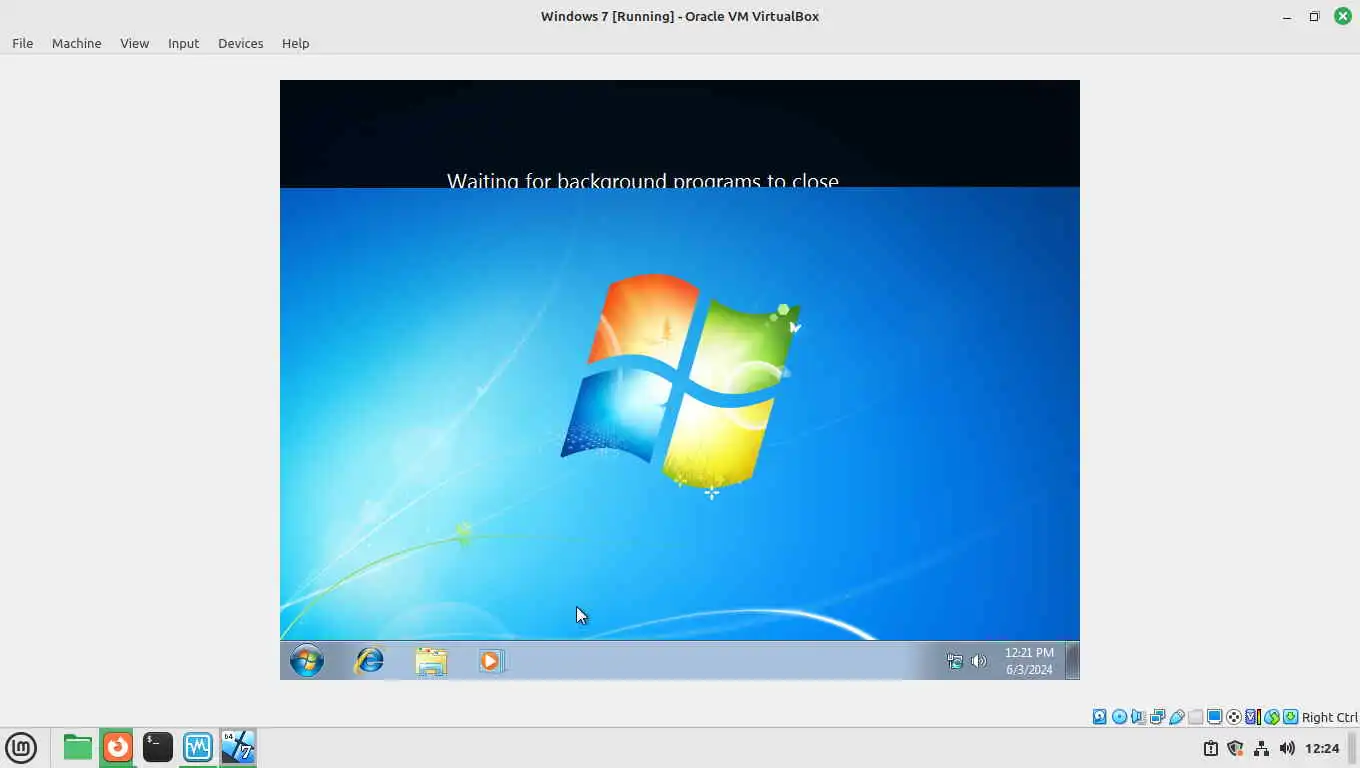Open the Linux Mint start menu
Viewport: 1360px width, 768px height.
point(21,747)
